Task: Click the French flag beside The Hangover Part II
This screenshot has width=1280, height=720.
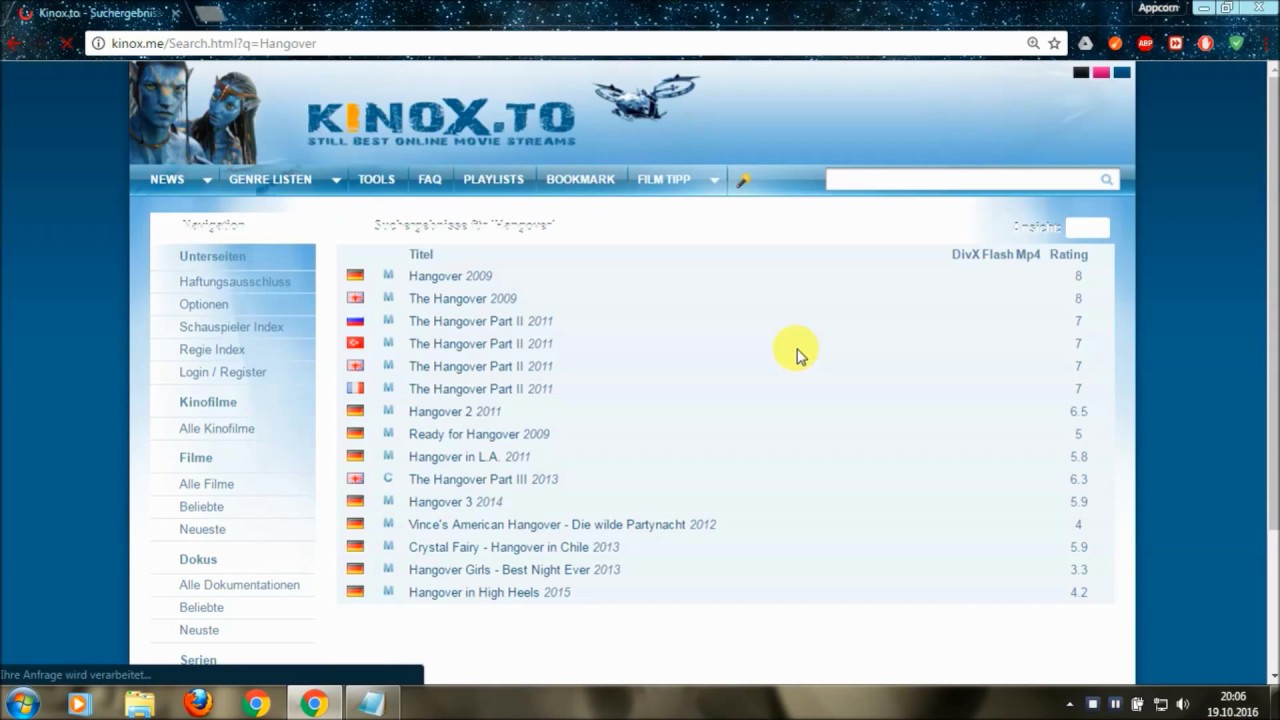Action: tap(355, 389)
